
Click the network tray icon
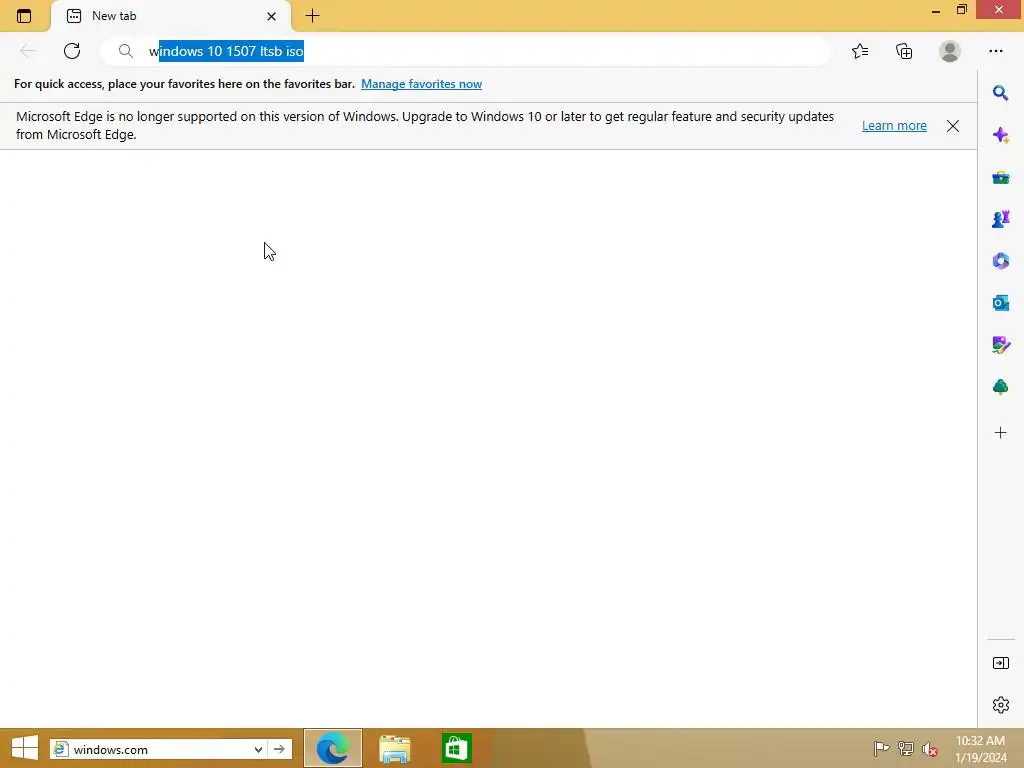tap(906, 748)
